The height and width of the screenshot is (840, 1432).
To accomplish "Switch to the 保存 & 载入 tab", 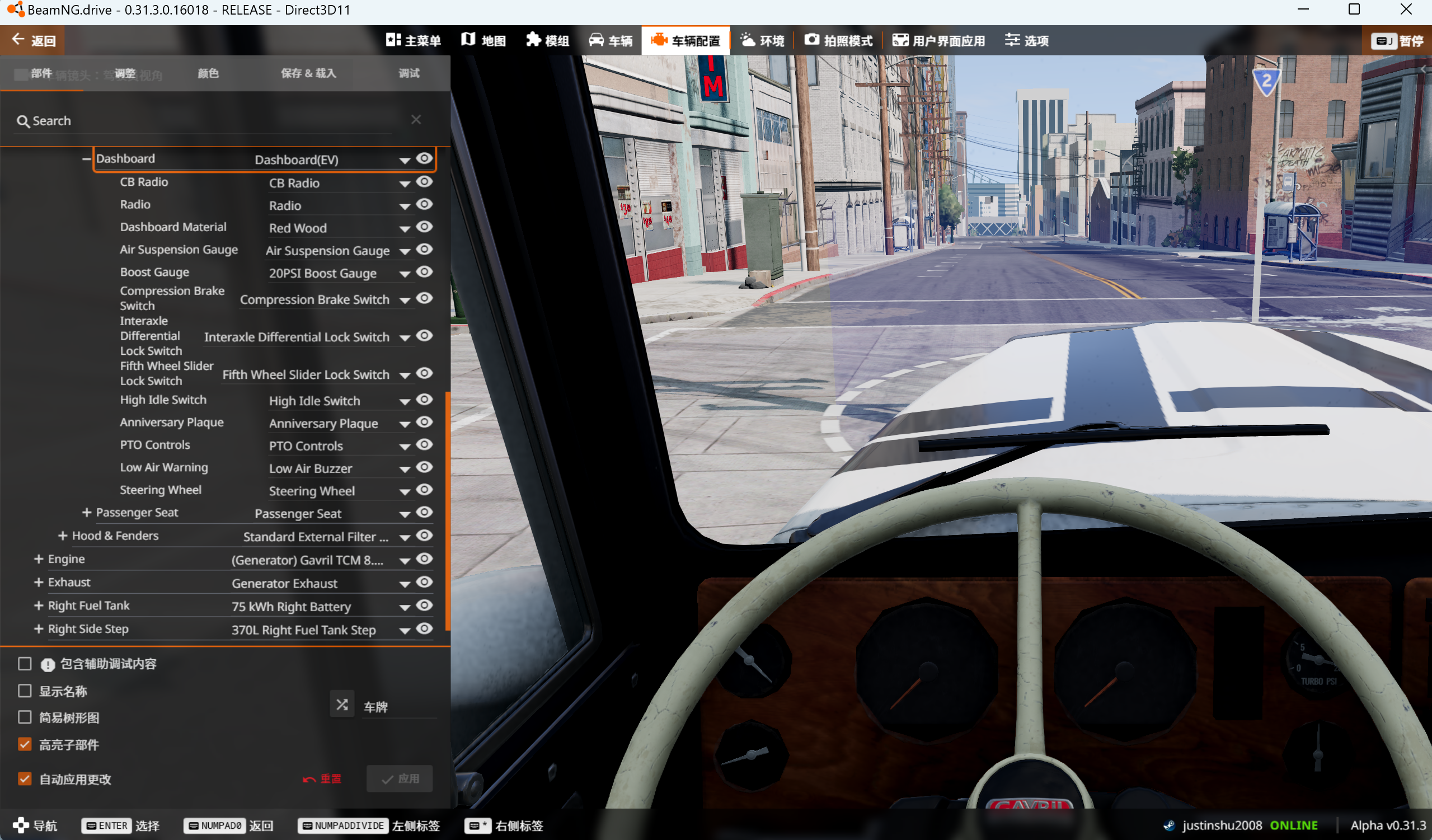I will click(308, 73).
